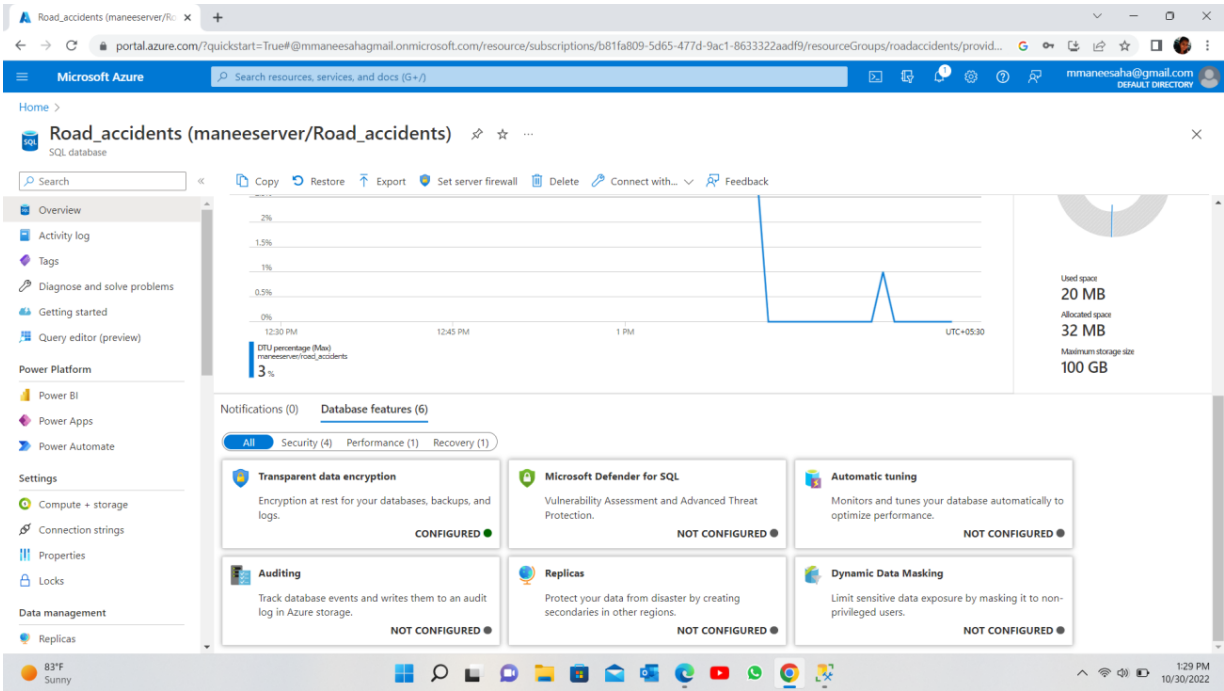Screen dimensions: 1224x691
Task: Open Microsoft Edge from taskbar
Action: (x=684, y=673)
